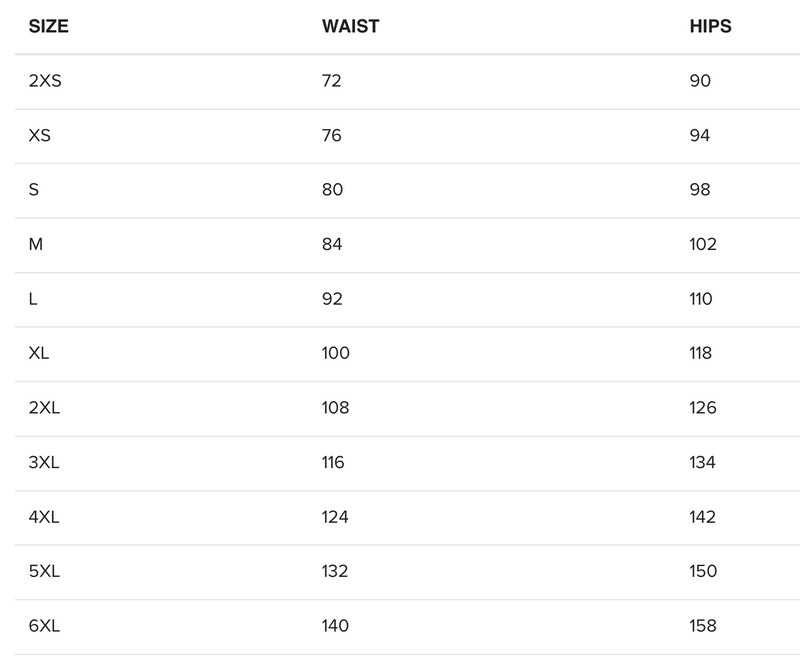Click waist value 132 for 5XL

coord(335,571)
